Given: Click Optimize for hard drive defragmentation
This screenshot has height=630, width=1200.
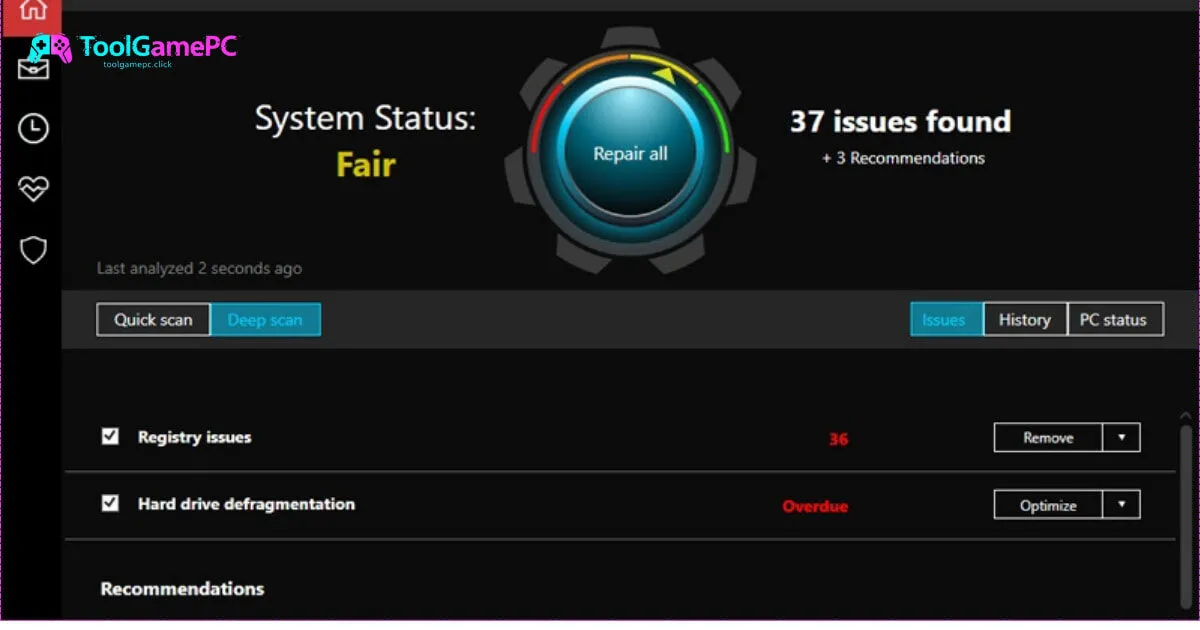Looking at the screenshot, I should [1048, 506].
